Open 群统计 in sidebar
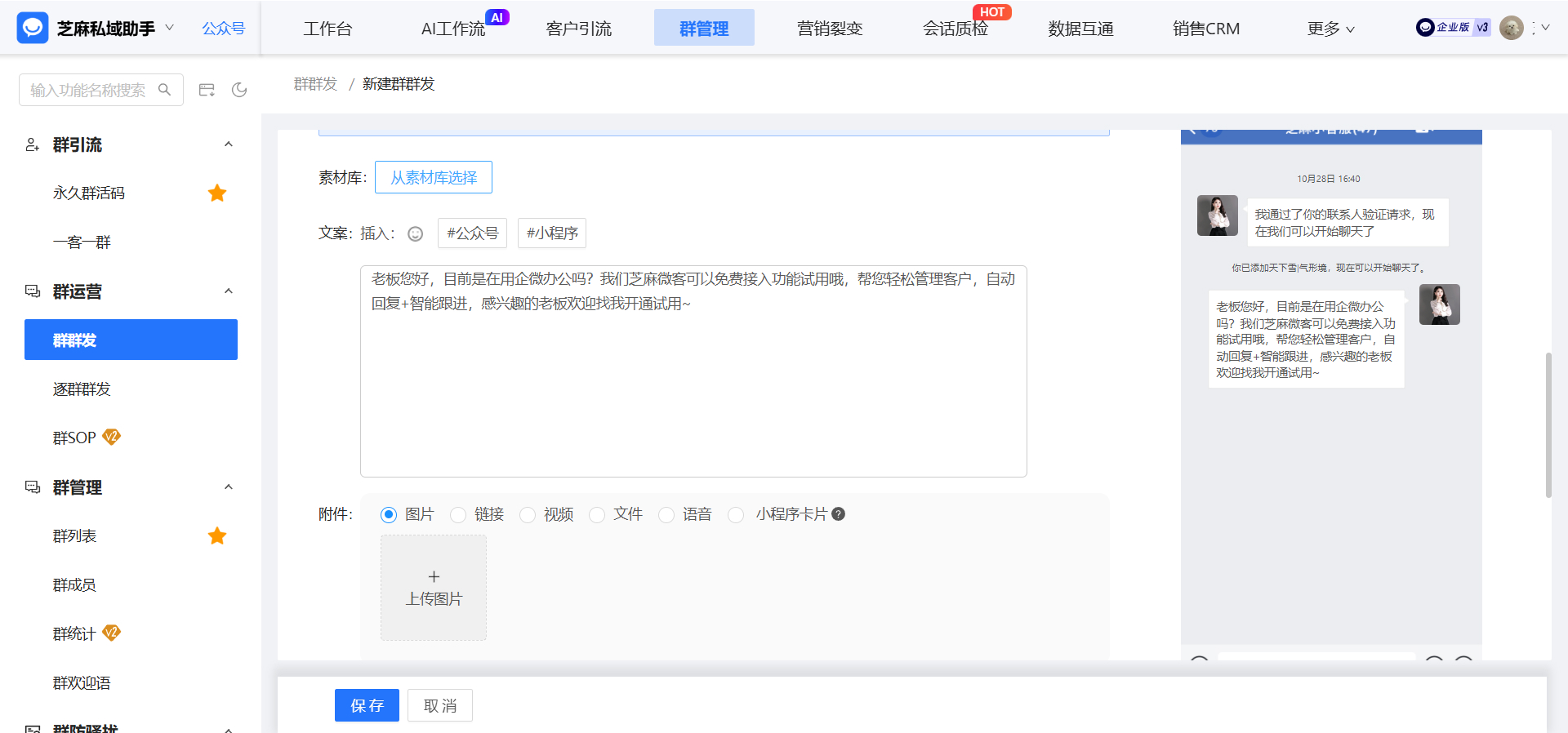 [74, 634]
